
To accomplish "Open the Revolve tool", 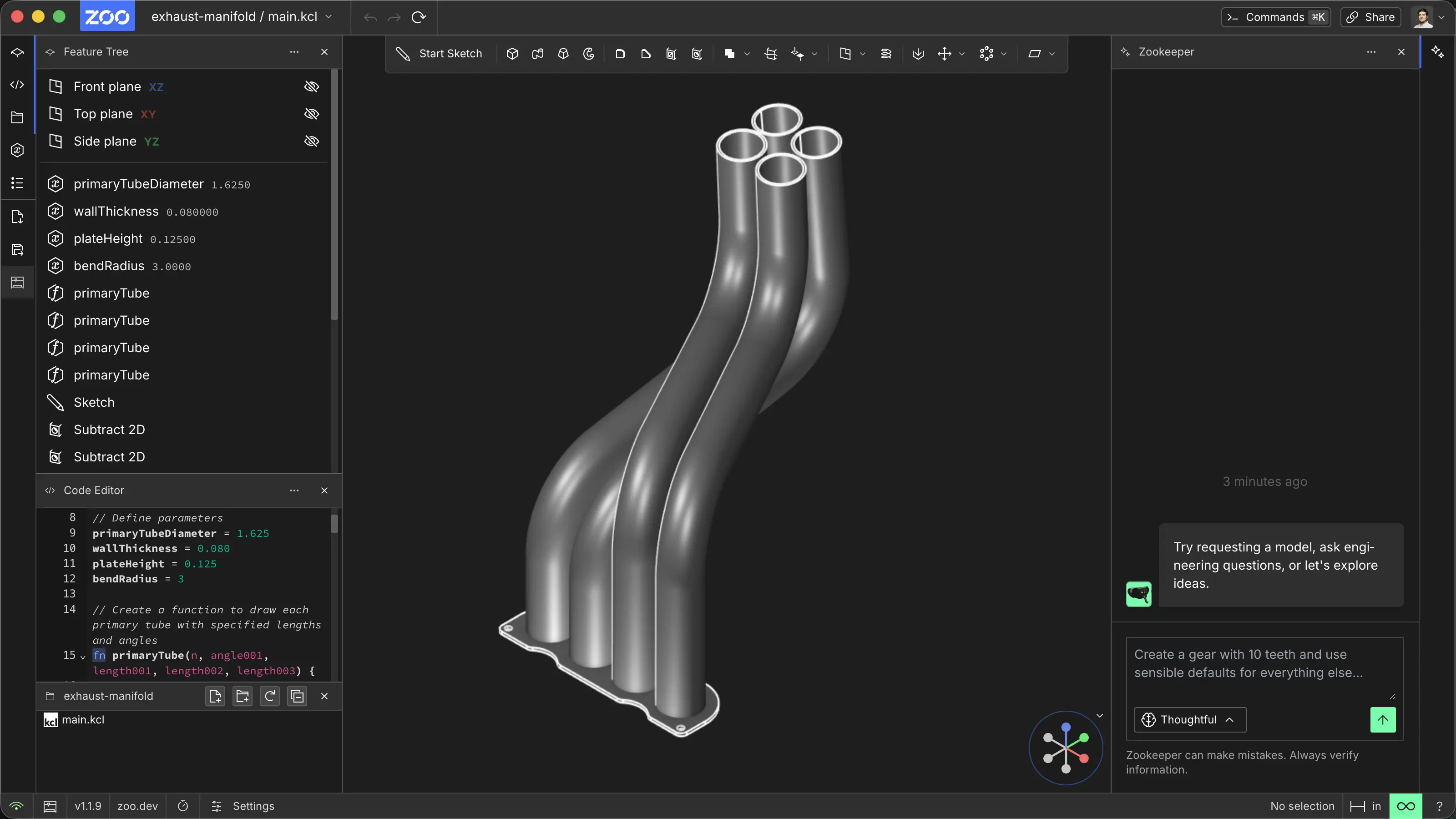I will tap(589, 54).
